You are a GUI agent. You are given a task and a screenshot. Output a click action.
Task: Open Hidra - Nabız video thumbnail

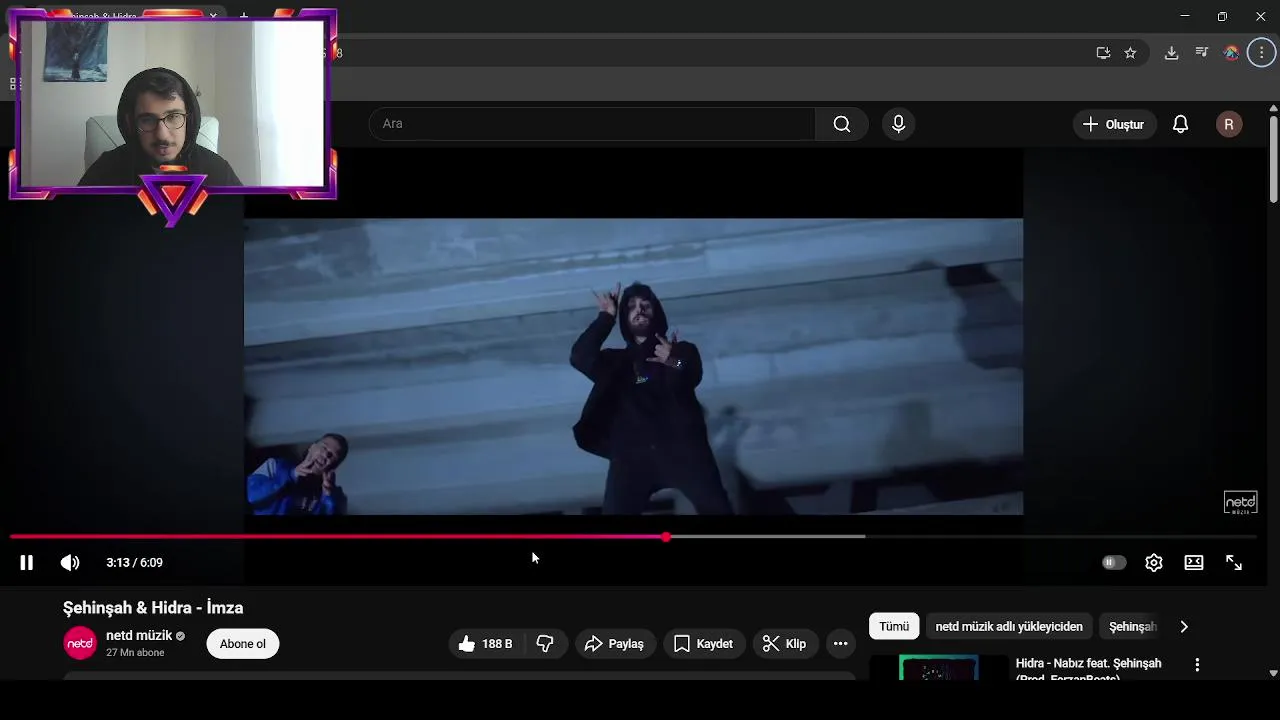coord(939,667)
